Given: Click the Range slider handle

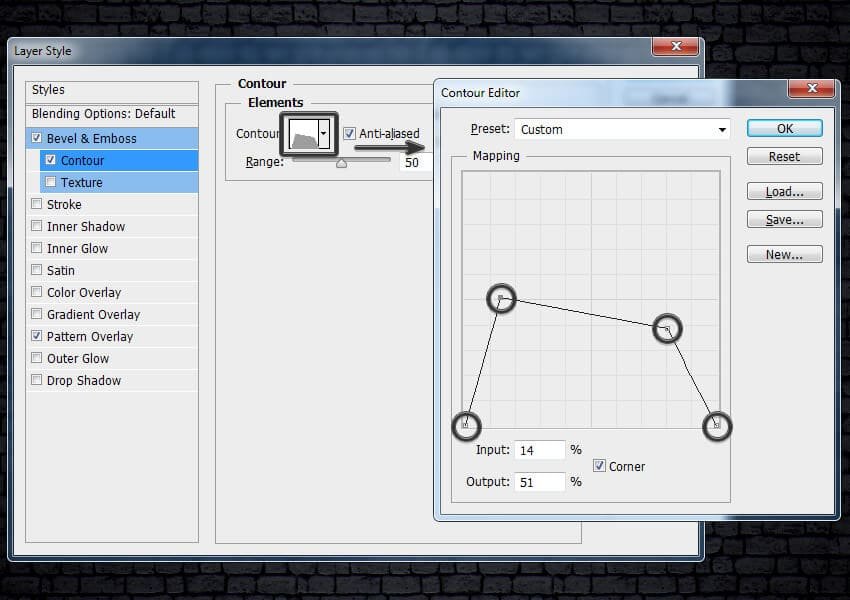Looking at the screenshot, I should tap(341, 162).
